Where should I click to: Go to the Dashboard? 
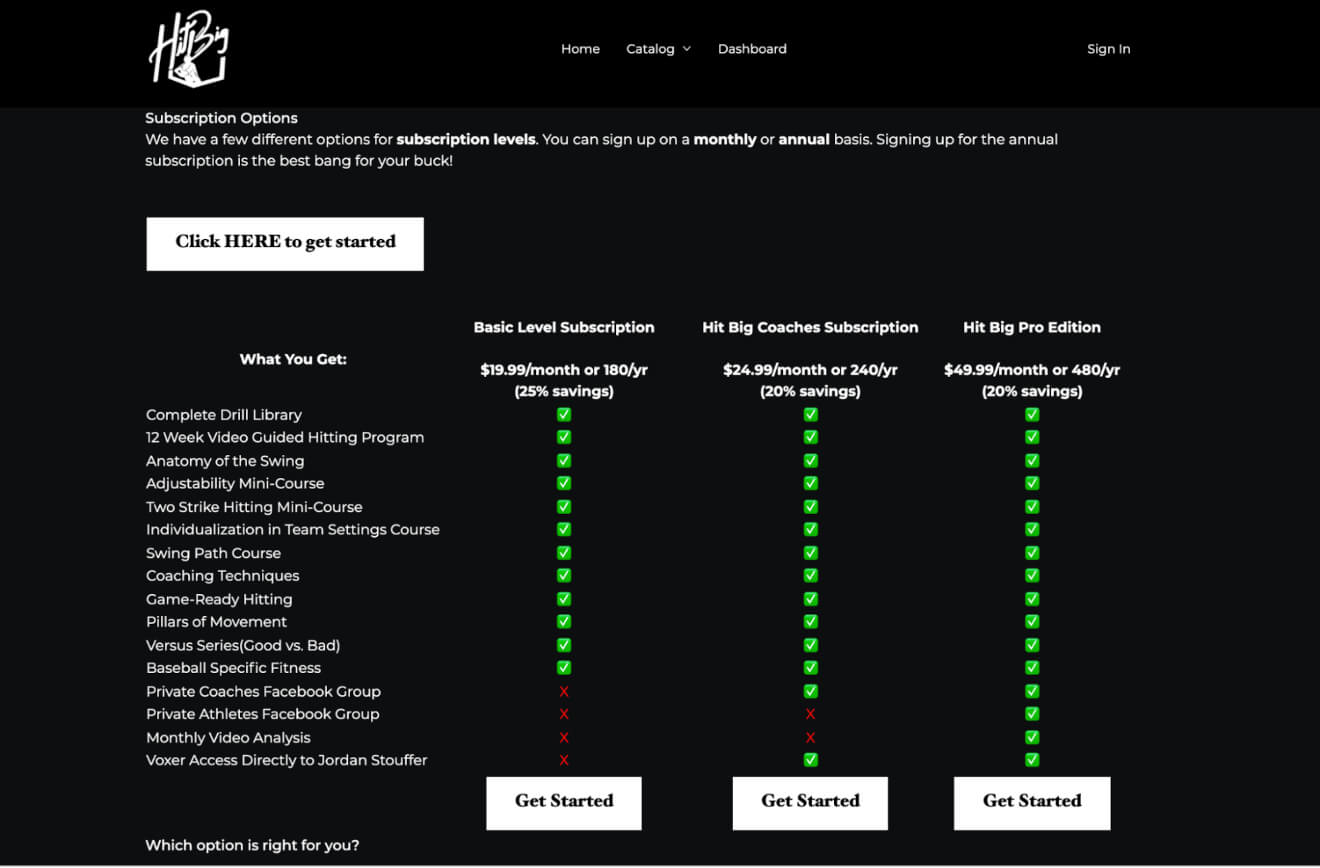752,49
